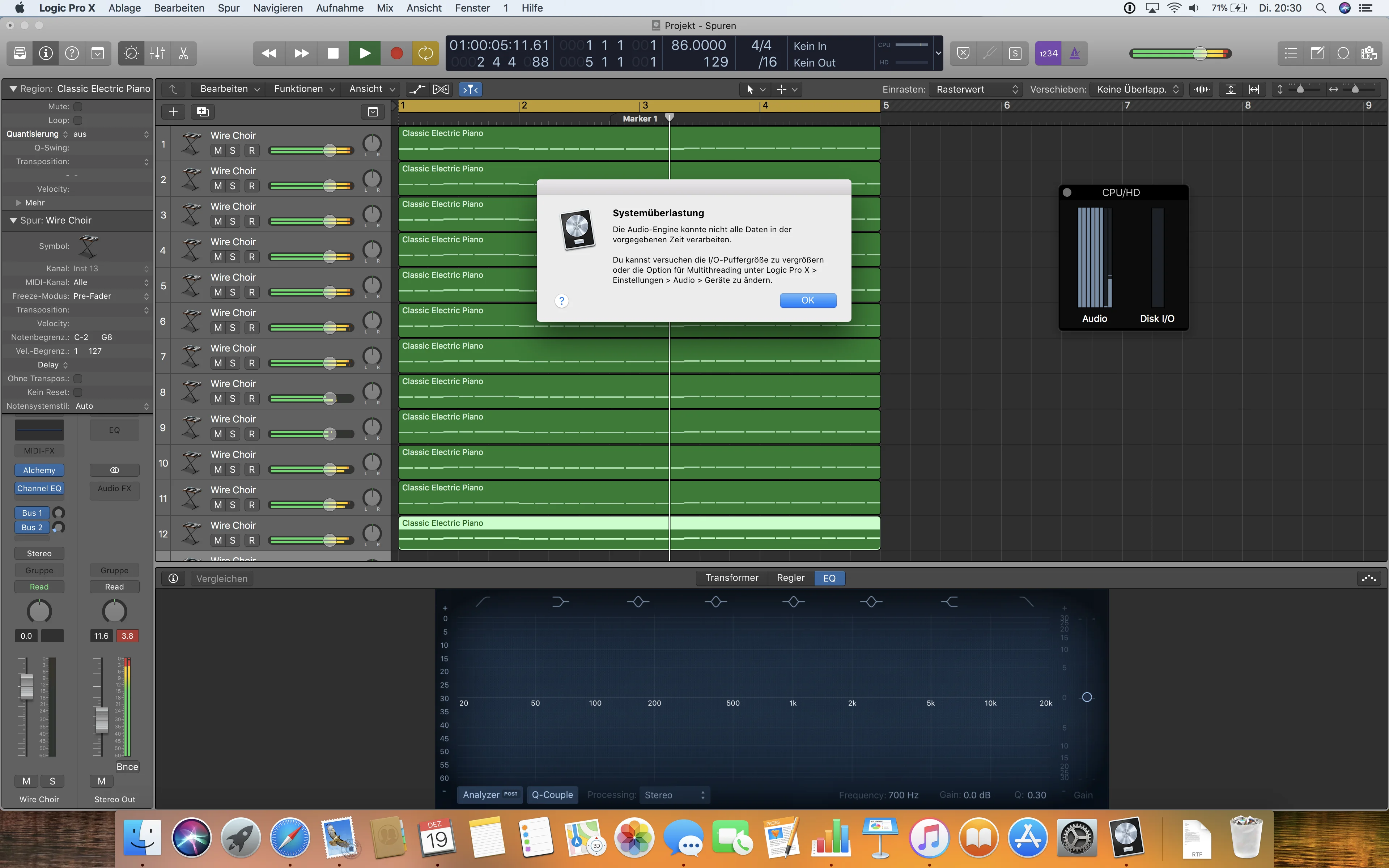This screenshot has height=868, width=1389.
Task: Check the Region Mute checkbox
Action: [78, 107]
